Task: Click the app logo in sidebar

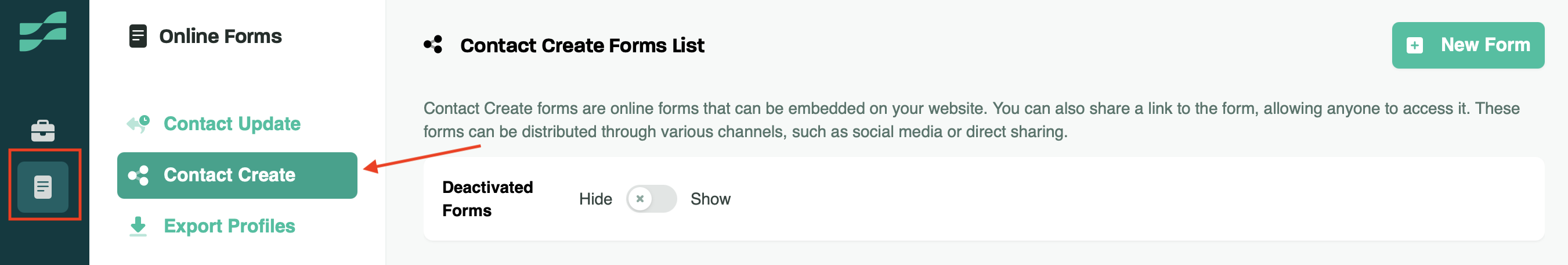Action: click(42, 32)
